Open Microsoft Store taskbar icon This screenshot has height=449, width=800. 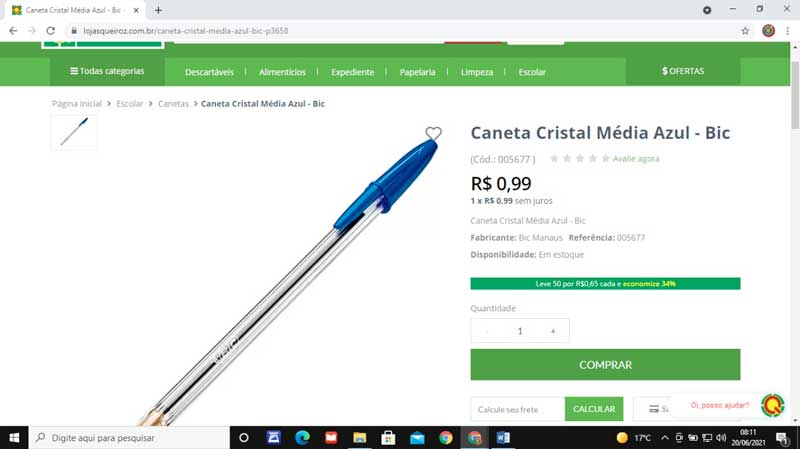(388, 438)
